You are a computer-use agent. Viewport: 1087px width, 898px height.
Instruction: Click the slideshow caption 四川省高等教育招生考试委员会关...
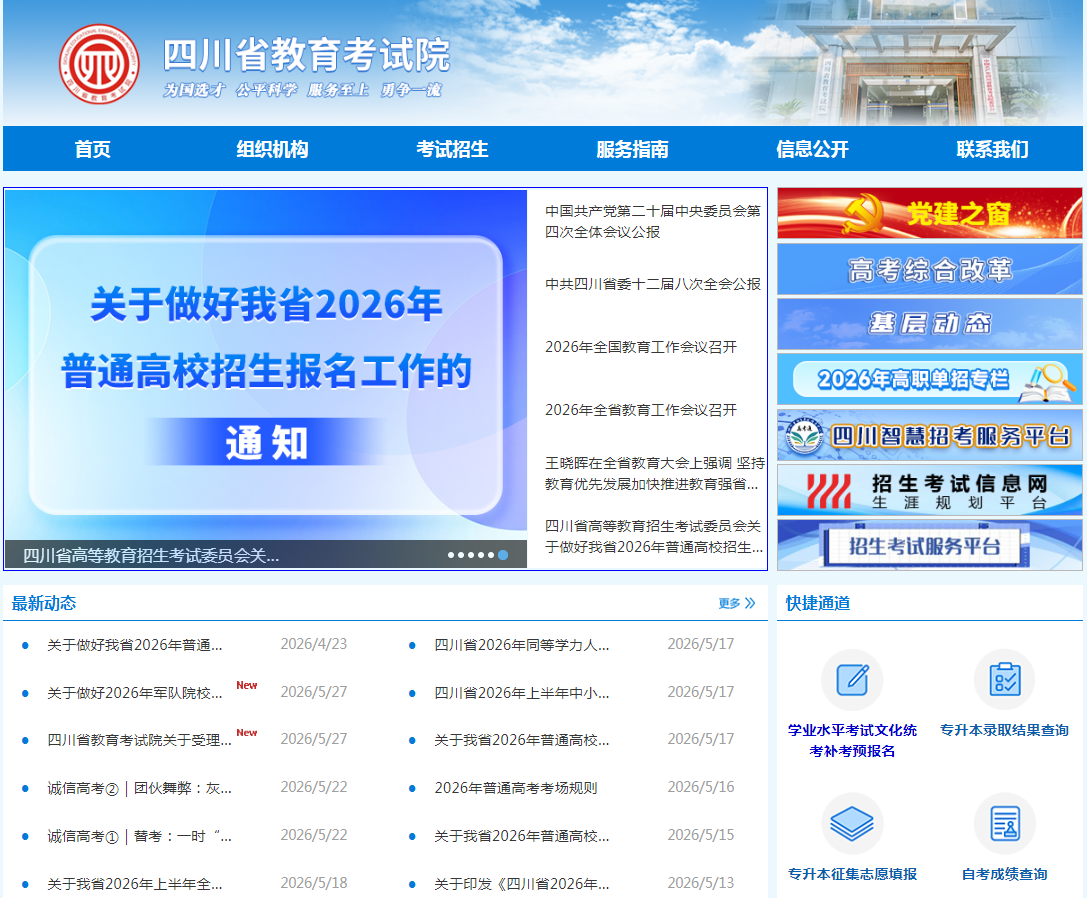(150, 555)
